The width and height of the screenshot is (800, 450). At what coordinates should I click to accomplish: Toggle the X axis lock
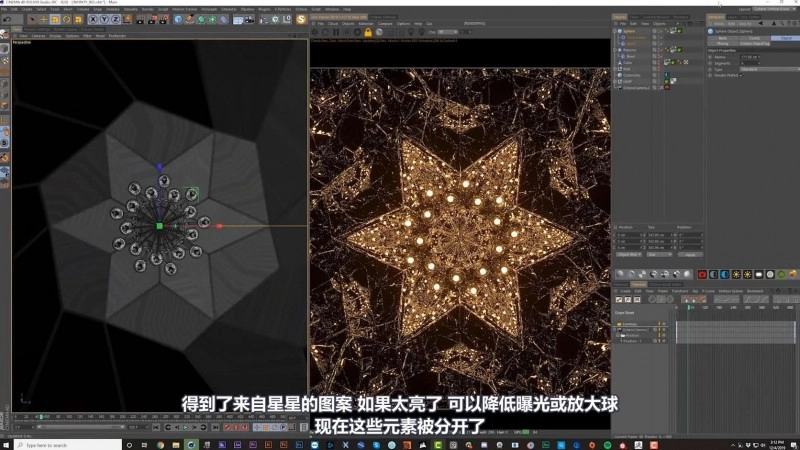click(x=93, y=19)
